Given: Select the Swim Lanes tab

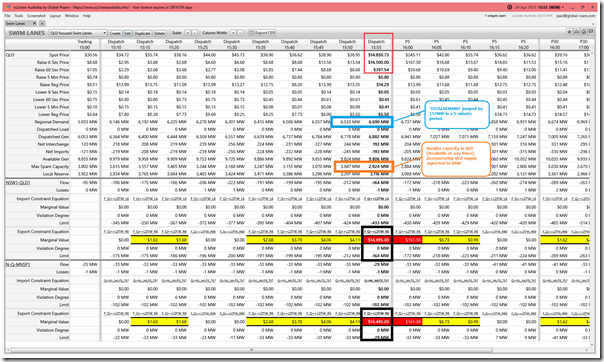Looking at the screenshot, I should coord(15,23).
